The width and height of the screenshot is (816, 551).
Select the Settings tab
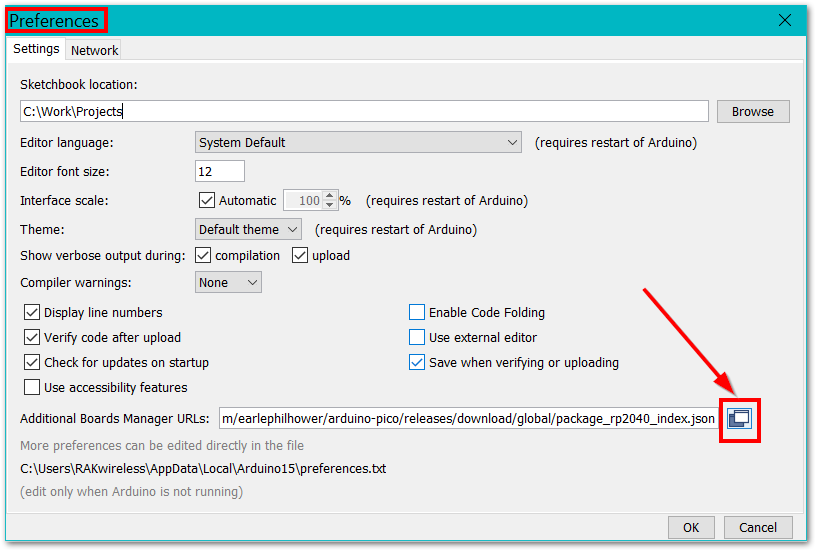pos(36,49)
